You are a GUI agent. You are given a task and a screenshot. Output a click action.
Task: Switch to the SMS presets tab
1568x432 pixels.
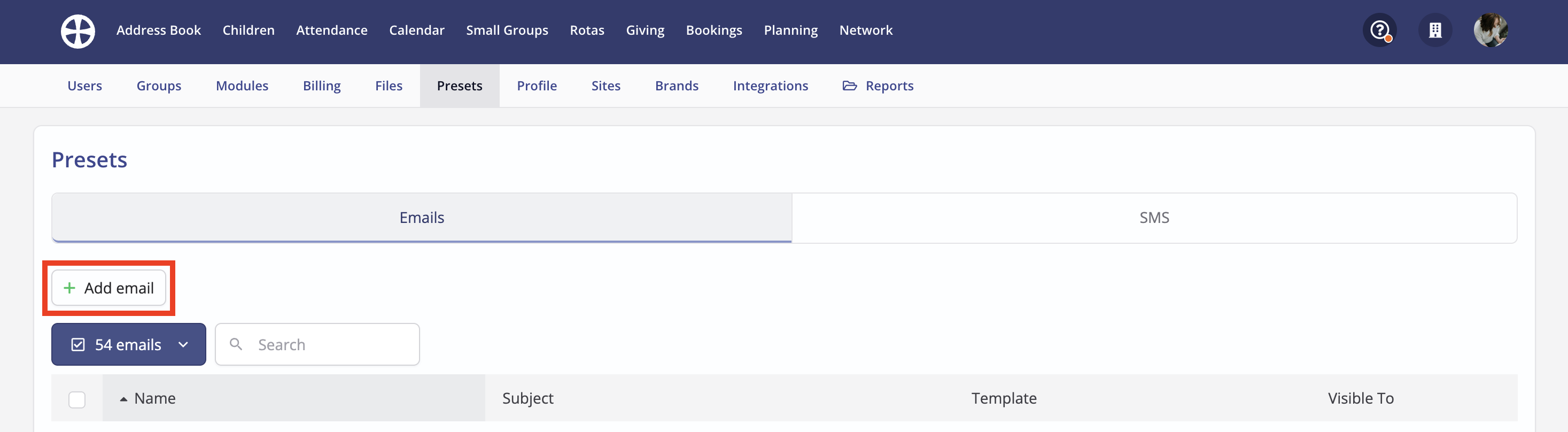coord(1154,218)
